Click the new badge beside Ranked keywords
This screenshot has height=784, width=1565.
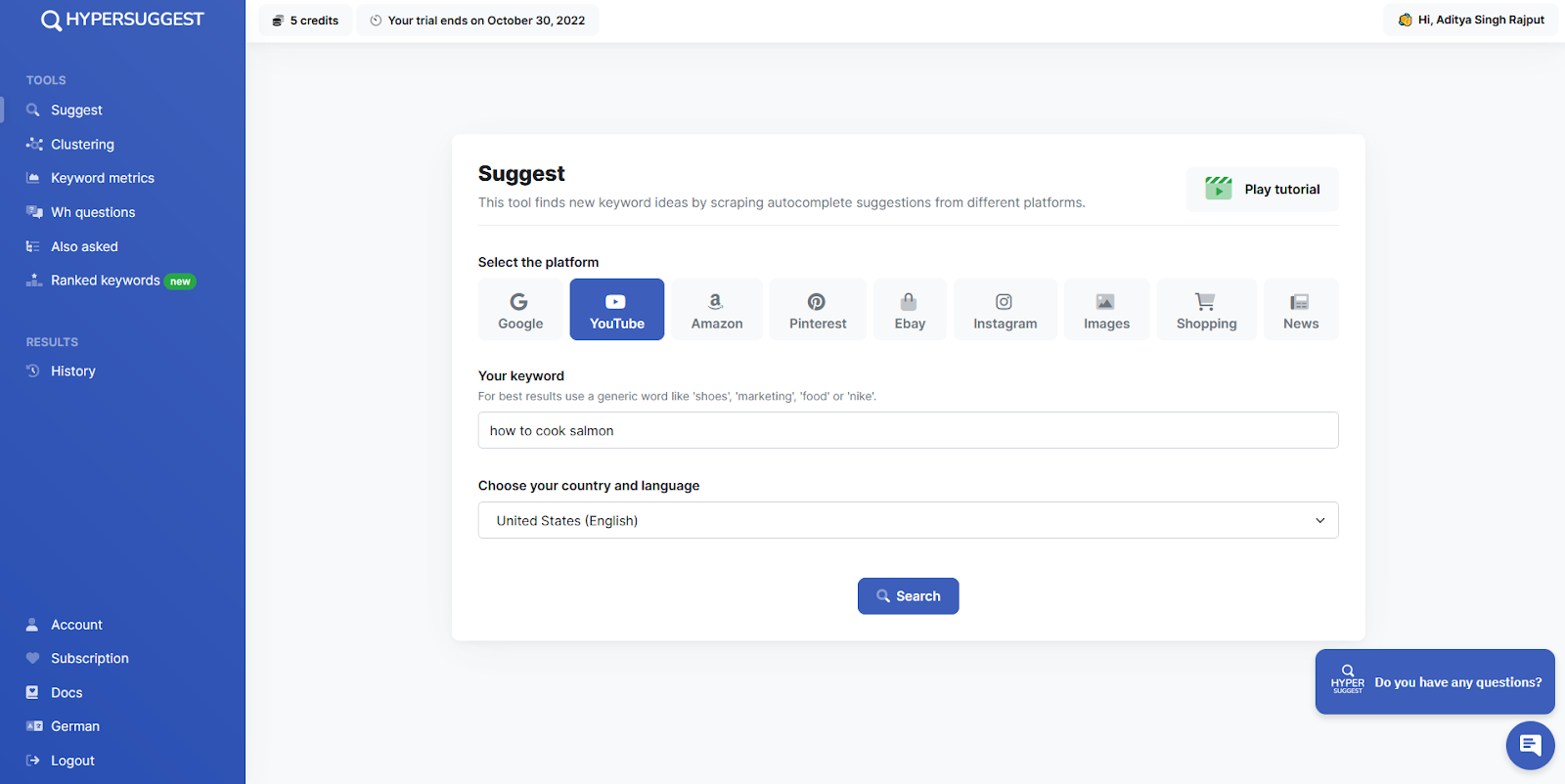coord(180,282)
